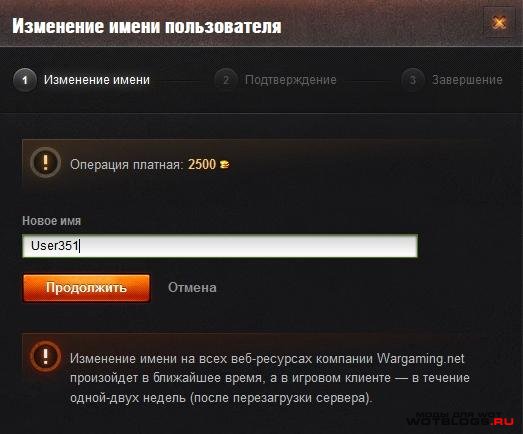Click the gold coins icon next to 2500

pyautogui.click(x=224, y=164)
